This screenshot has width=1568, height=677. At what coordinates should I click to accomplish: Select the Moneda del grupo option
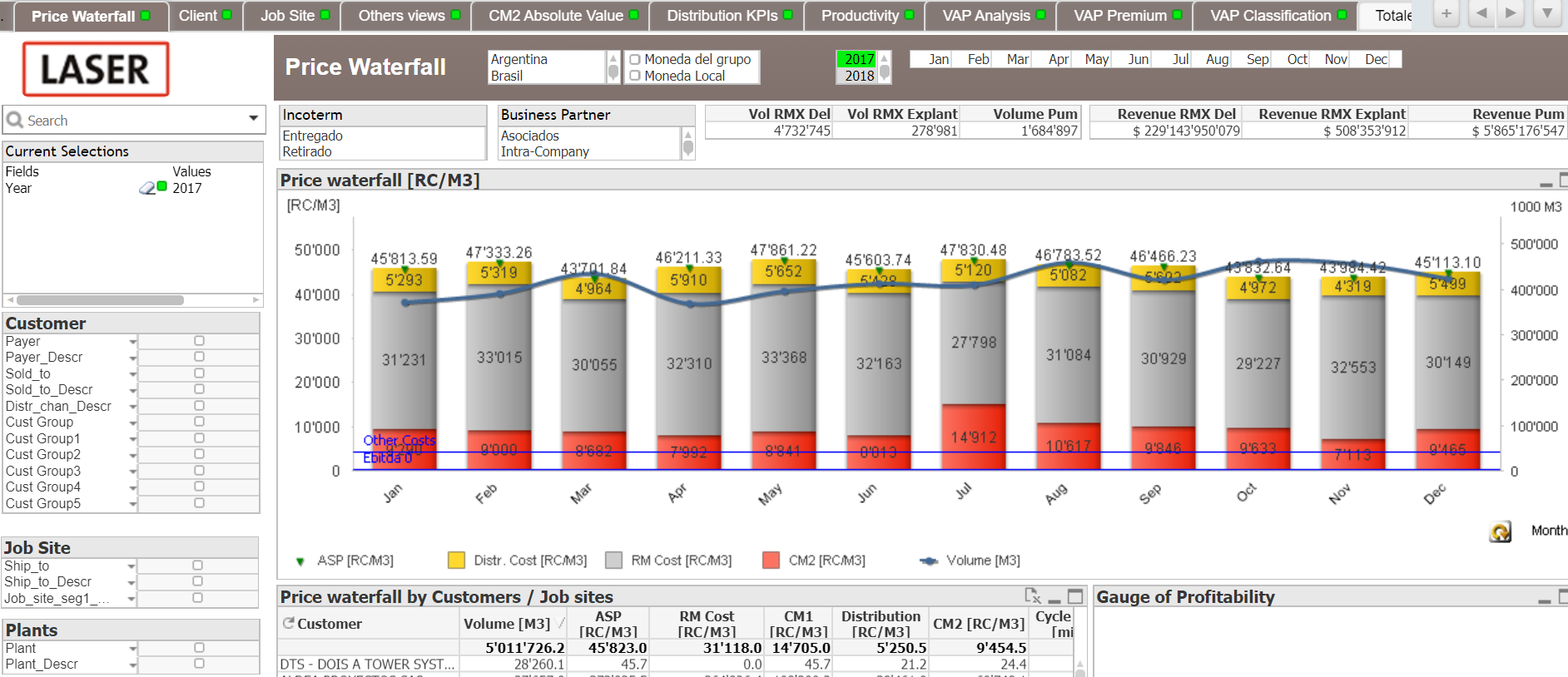pyautogui.click(x=691, y=59)
